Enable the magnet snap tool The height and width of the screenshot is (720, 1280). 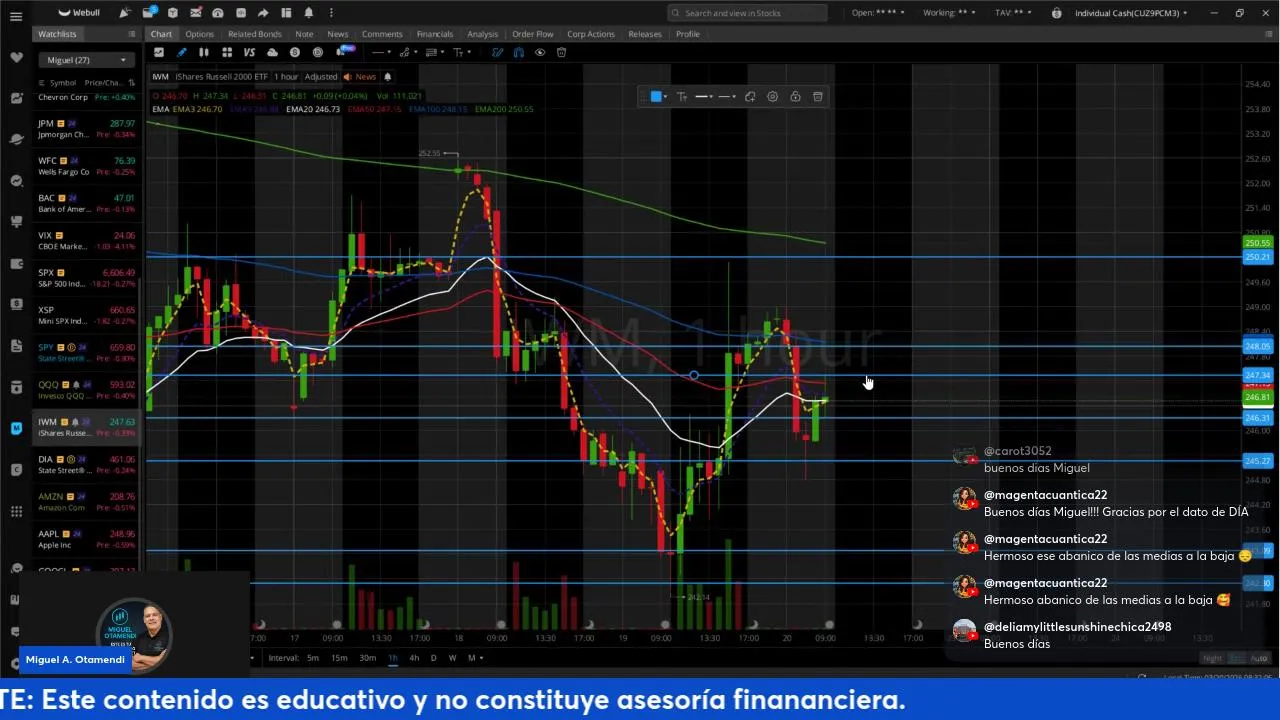(x=518, y=52)
